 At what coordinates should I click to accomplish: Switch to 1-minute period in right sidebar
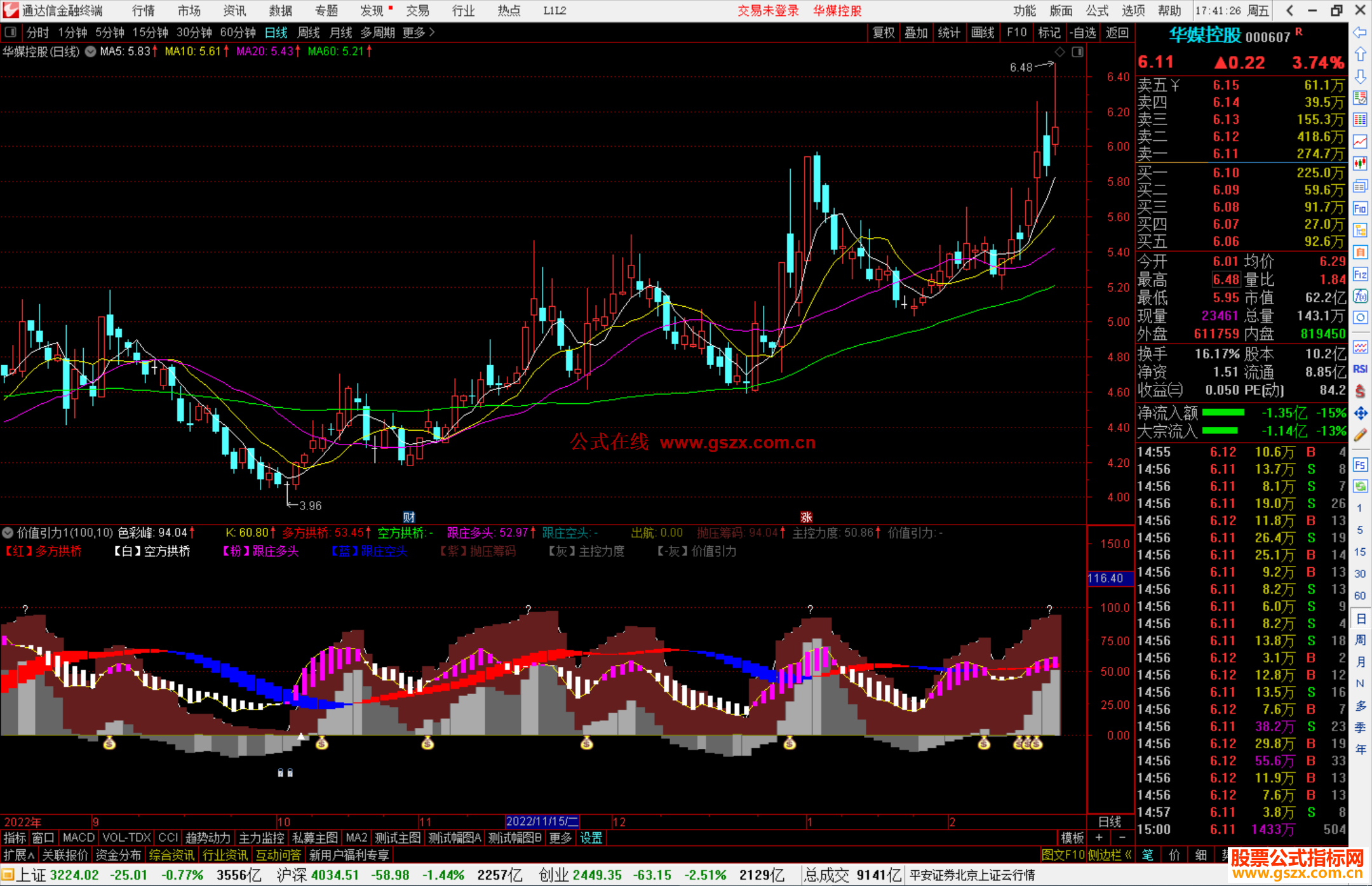pyautogui.click(x=1359, y=507)
